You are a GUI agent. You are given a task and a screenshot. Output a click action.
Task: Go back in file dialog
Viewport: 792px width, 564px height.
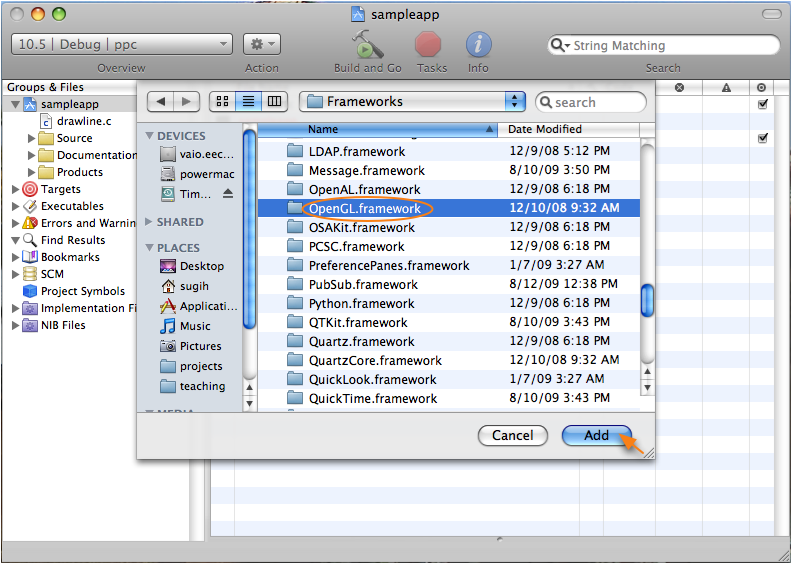tap(161, 101)
